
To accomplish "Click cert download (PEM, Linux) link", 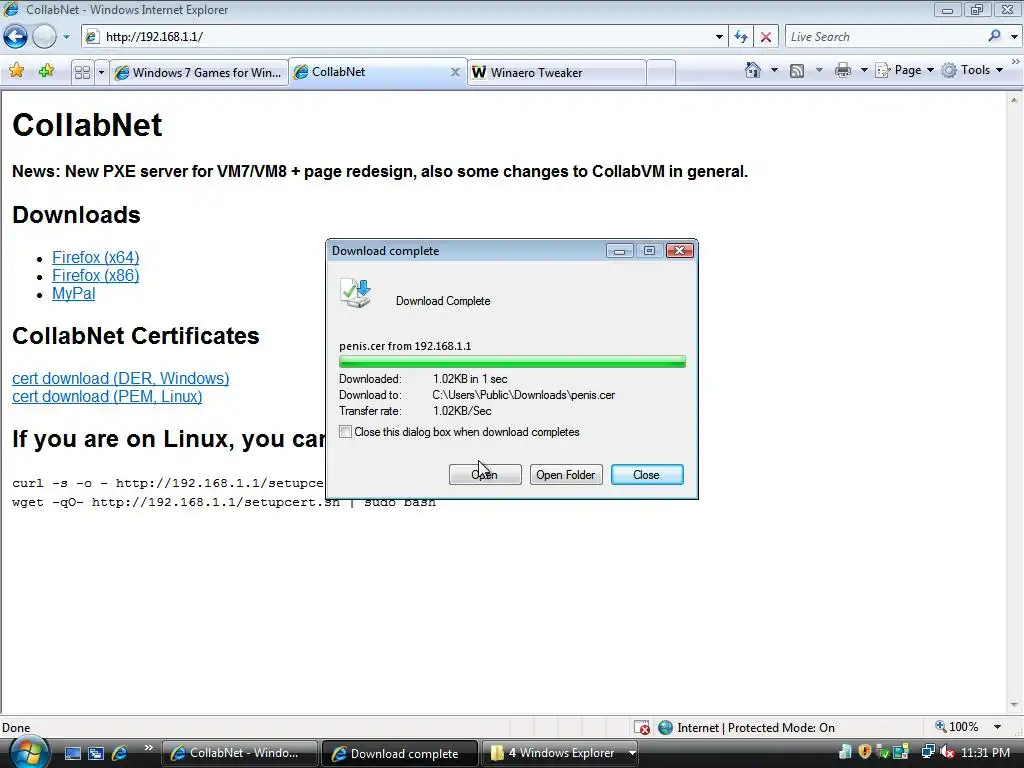I will pos(107,396).
